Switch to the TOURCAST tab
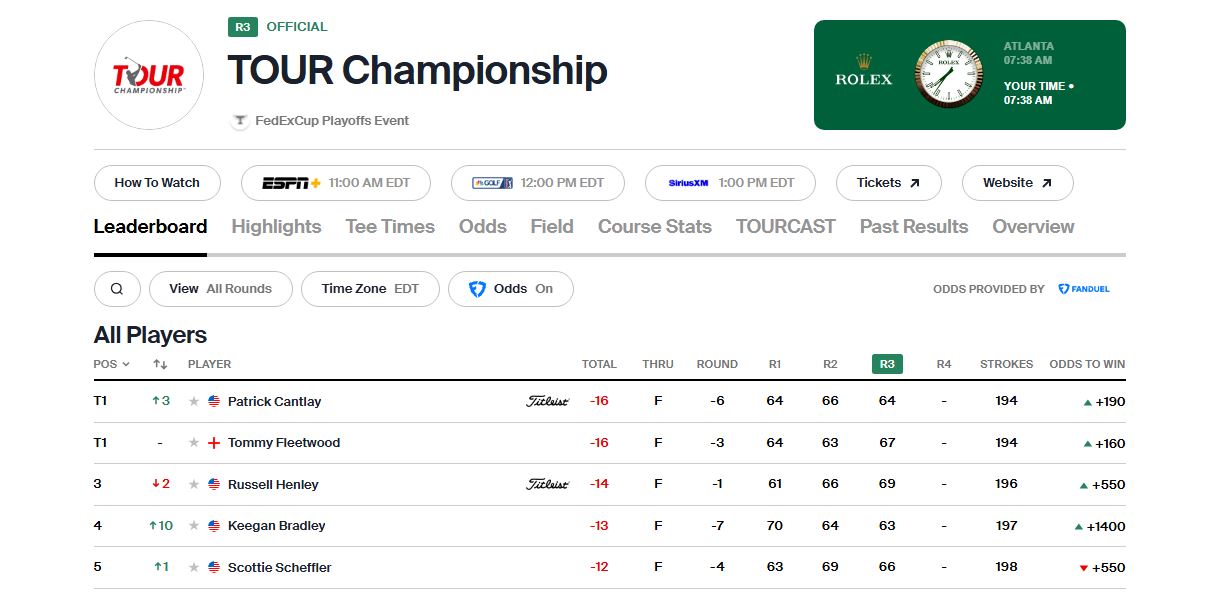The height and width of the screenshot is (612, 1210). point(786,227)
